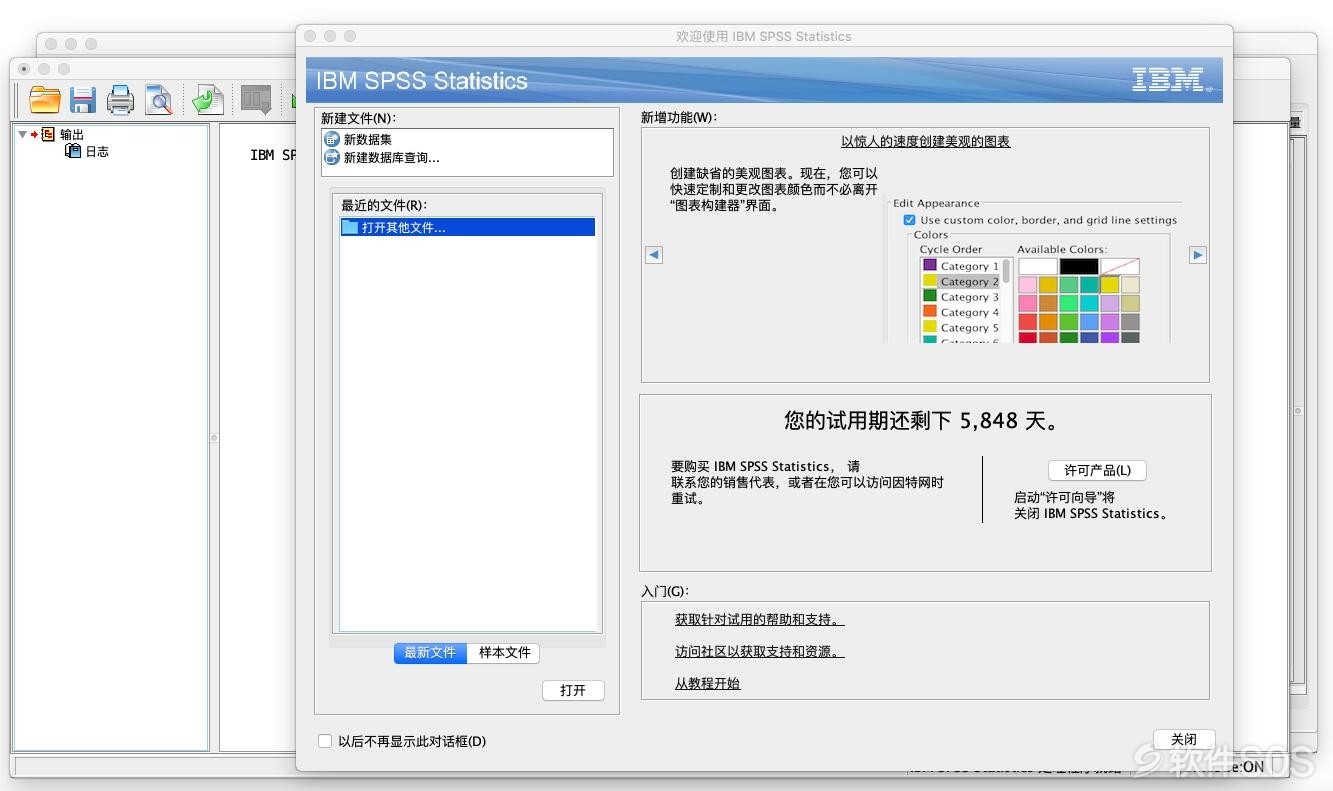The height and width of the screenshot is (791, 1333).
Task: Select Category 1 in Cycle Order list
Action: point(961,266)
